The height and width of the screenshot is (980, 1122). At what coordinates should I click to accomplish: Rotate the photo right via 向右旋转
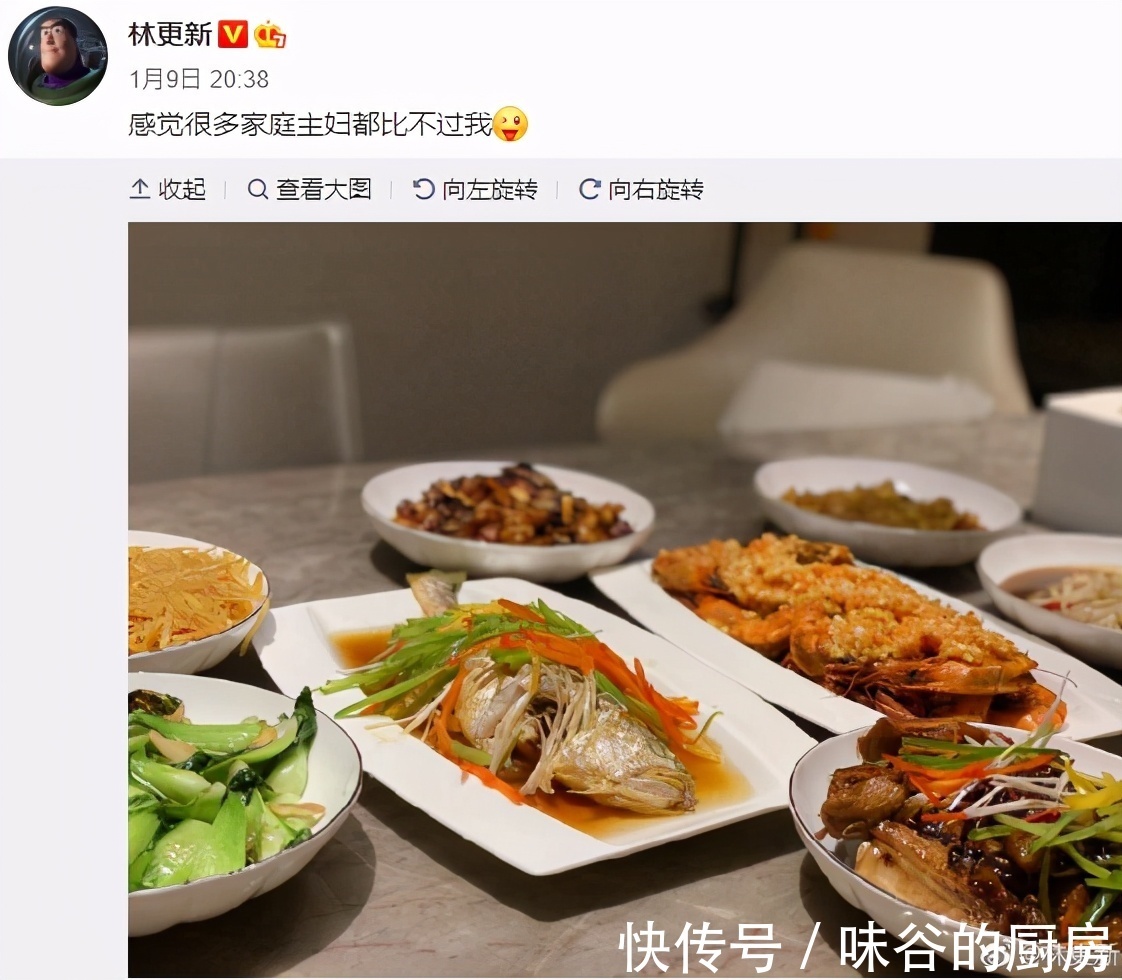(x=656, y=190)
